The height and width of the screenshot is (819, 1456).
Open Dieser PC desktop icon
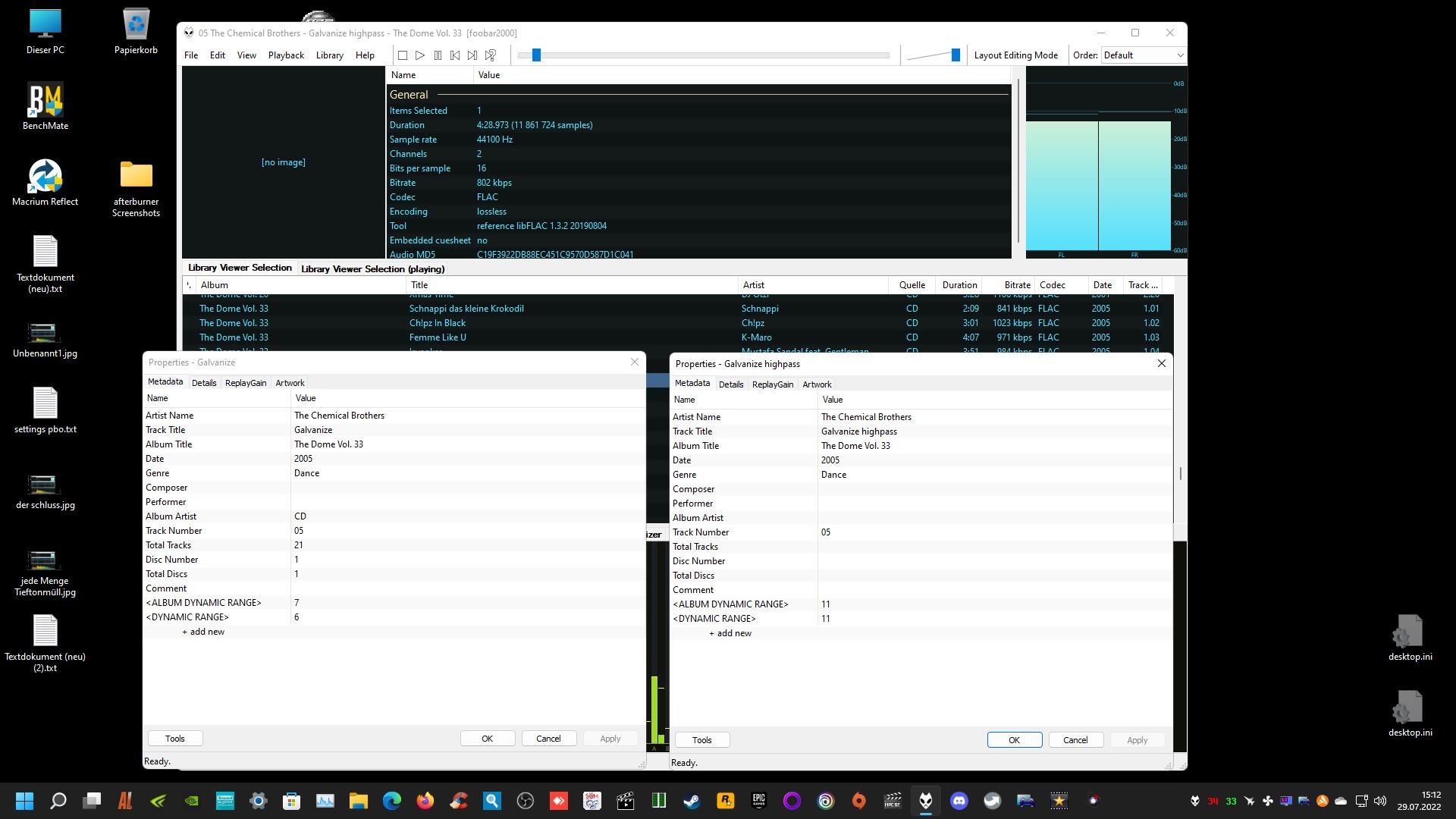pos(45,31)
